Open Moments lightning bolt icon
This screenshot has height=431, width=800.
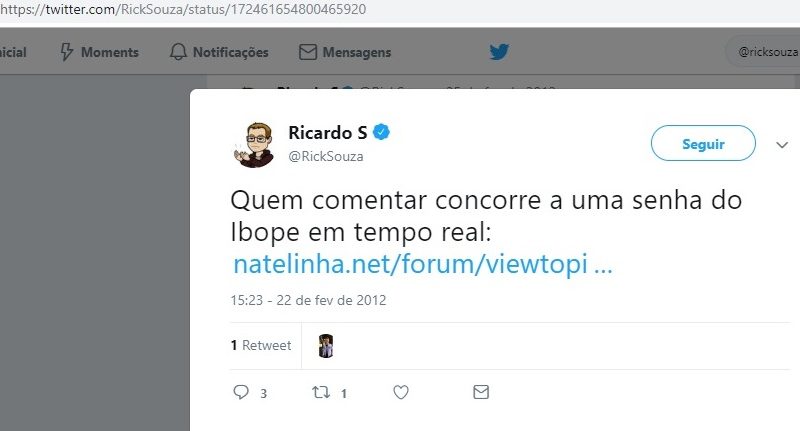click(x=67, y=52)
